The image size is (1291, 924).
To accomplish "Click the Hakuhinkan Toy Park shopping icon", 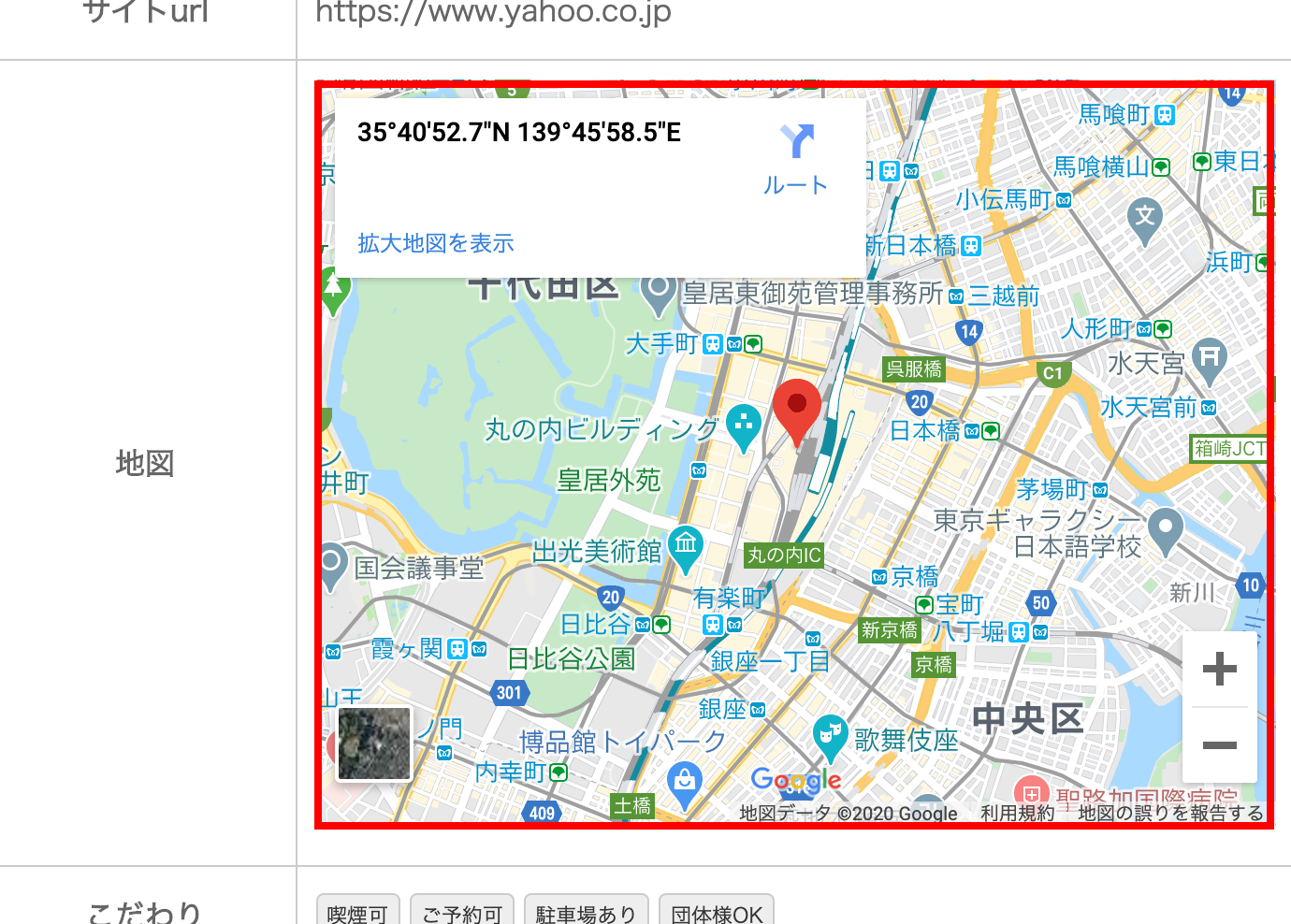I will tap(685, 786).
